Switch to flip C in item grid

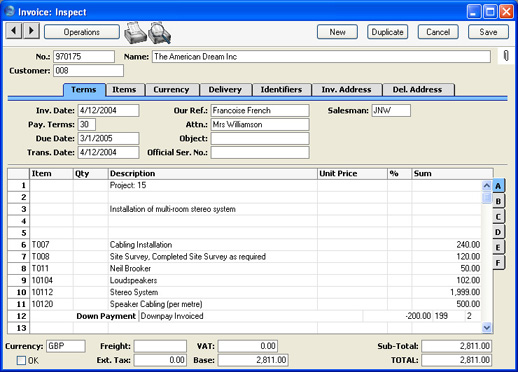click(498, 217)
